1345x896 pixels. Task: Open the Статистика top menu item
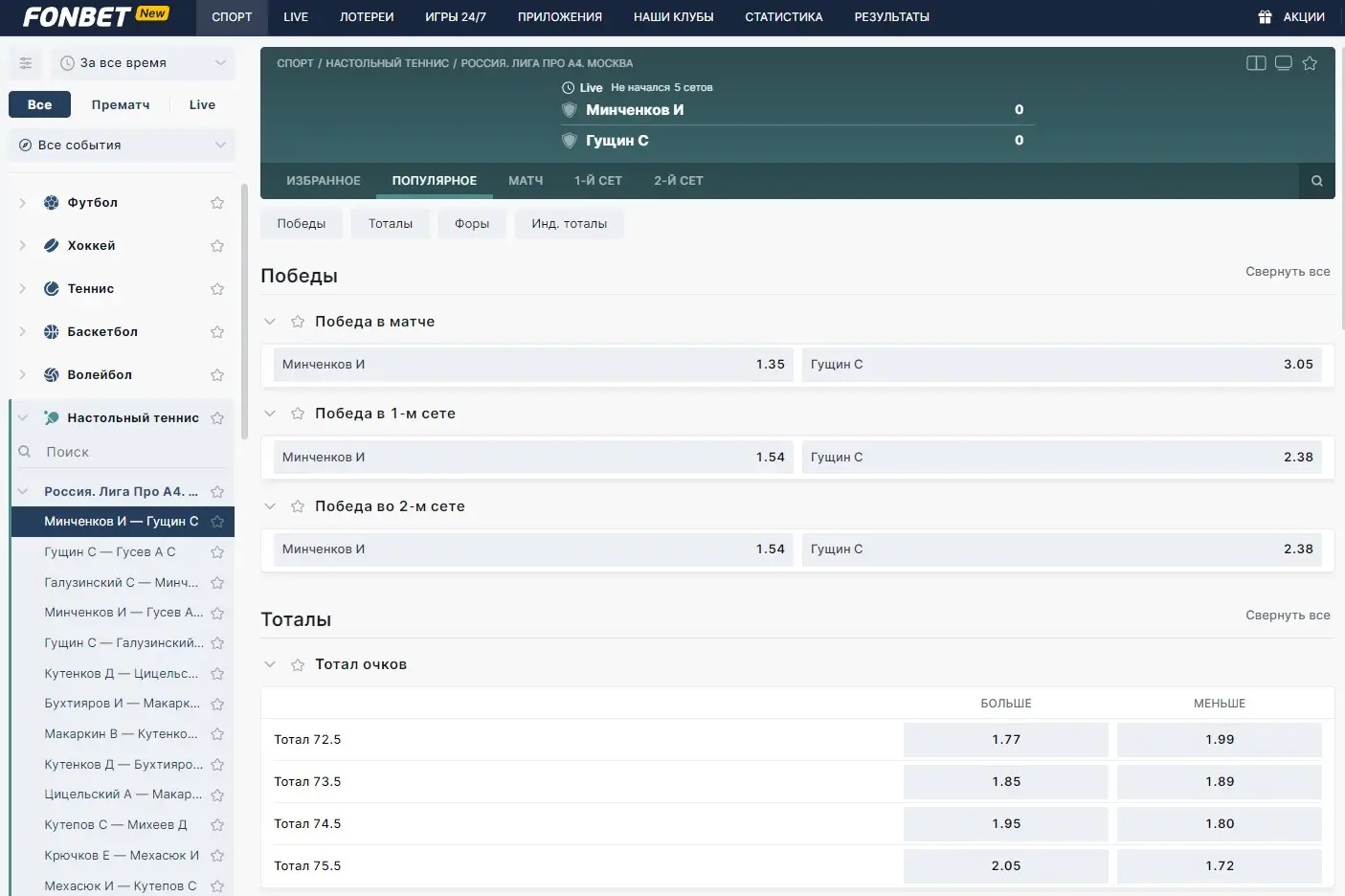click(x=783, y=17)
